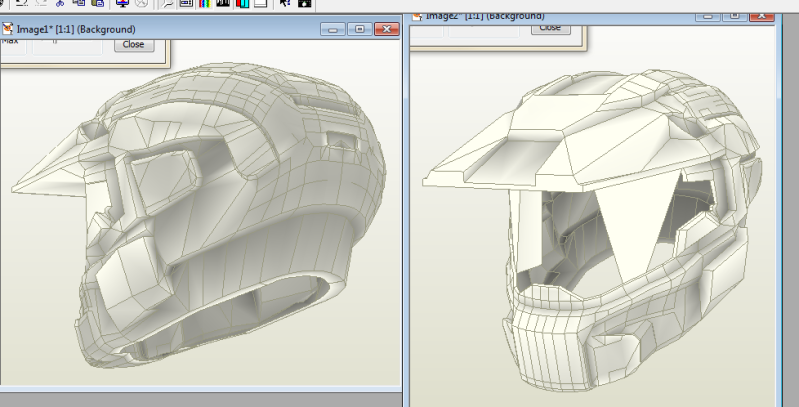Click the Undo toolbar icon

pos(21,2)
